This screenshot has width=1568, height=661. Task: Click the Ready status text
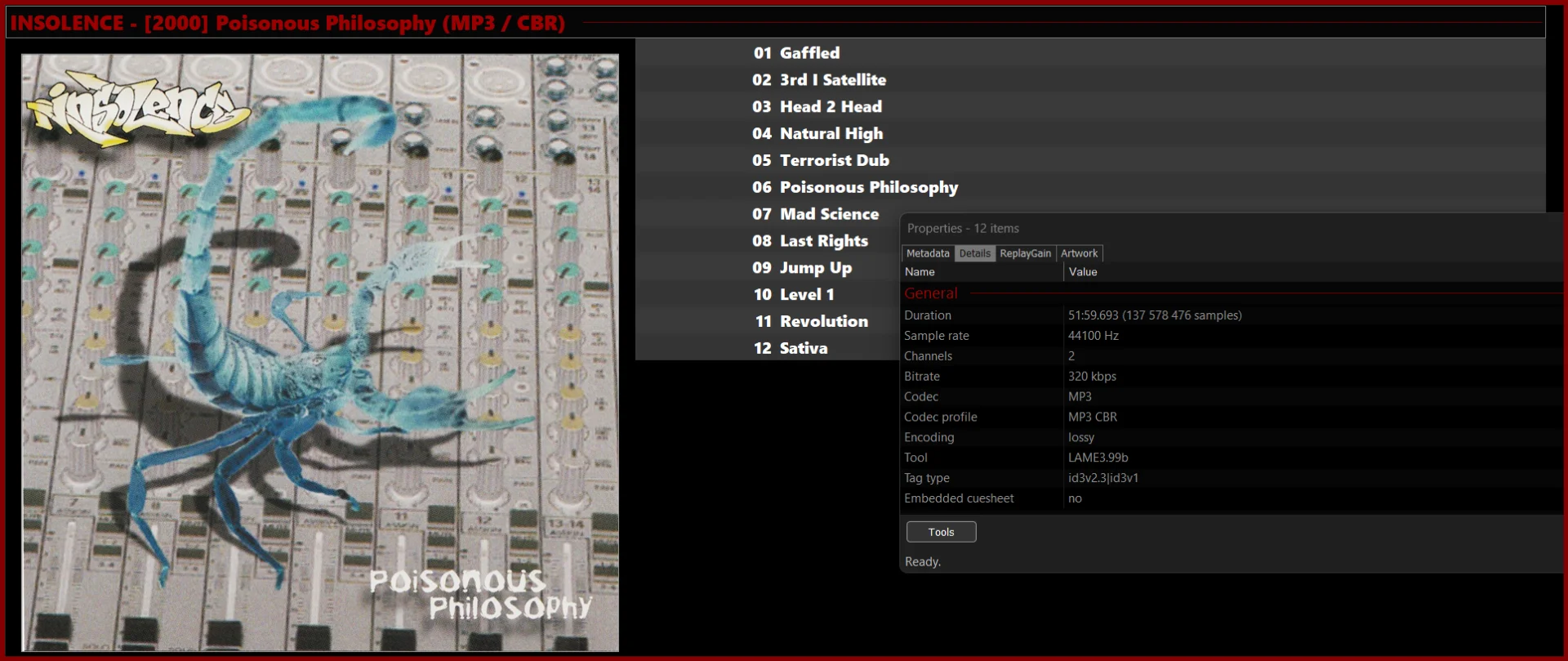[x=923, y=562]
